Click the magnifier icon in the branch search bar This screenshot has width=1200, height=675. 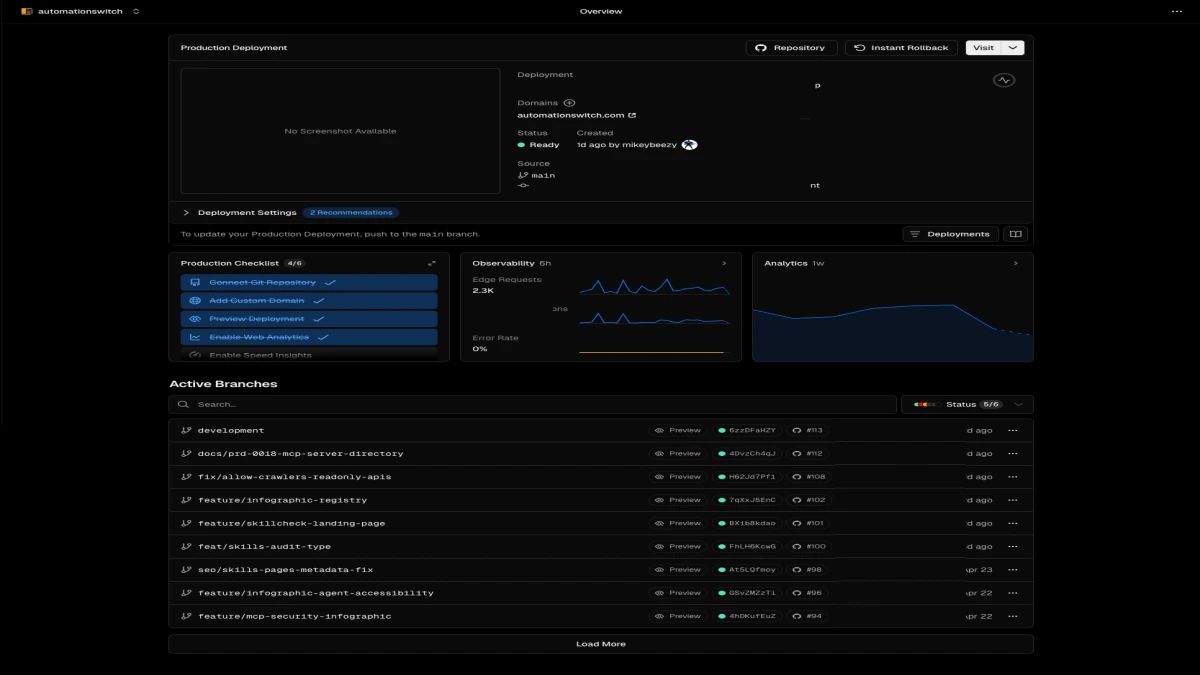183,404
